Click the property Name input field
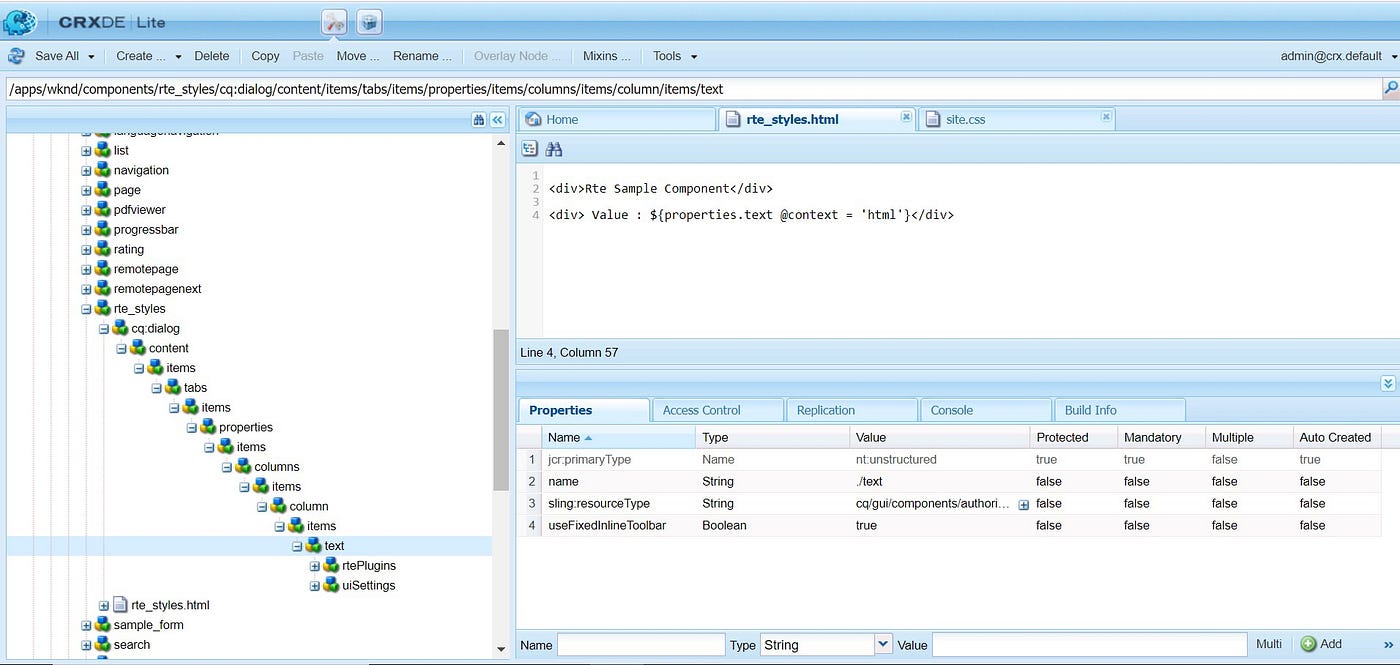The width and height of the screenshot is (1400, 665). 641,645
